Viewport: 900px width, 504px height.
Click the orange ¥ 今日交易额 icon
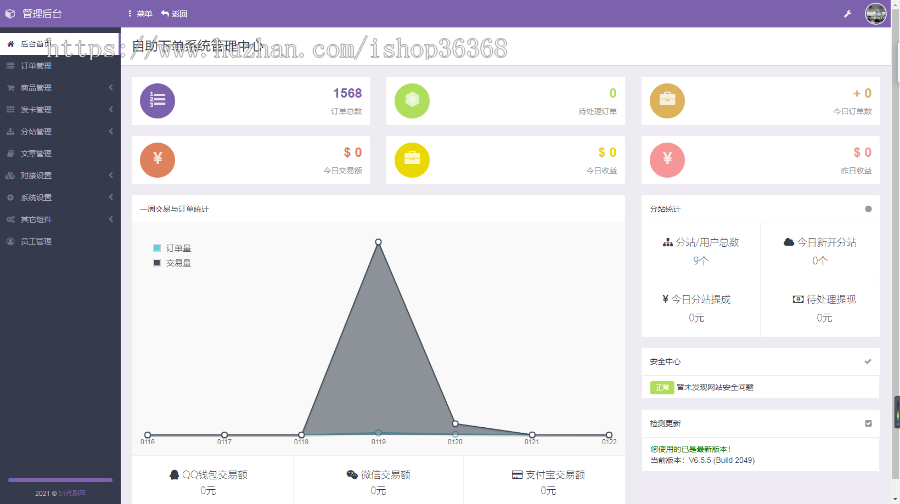point(157,159)
